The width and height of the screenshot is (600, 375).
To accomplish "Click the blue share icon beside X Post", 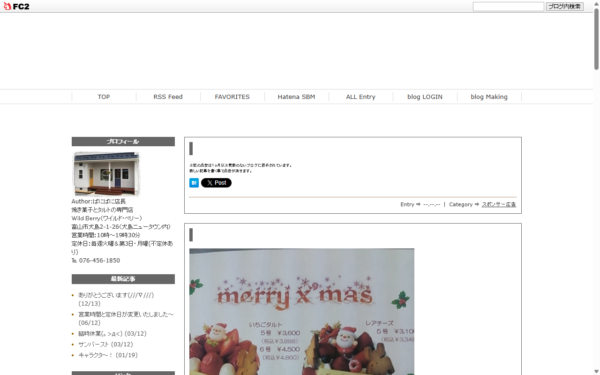I will coord(194,183).
